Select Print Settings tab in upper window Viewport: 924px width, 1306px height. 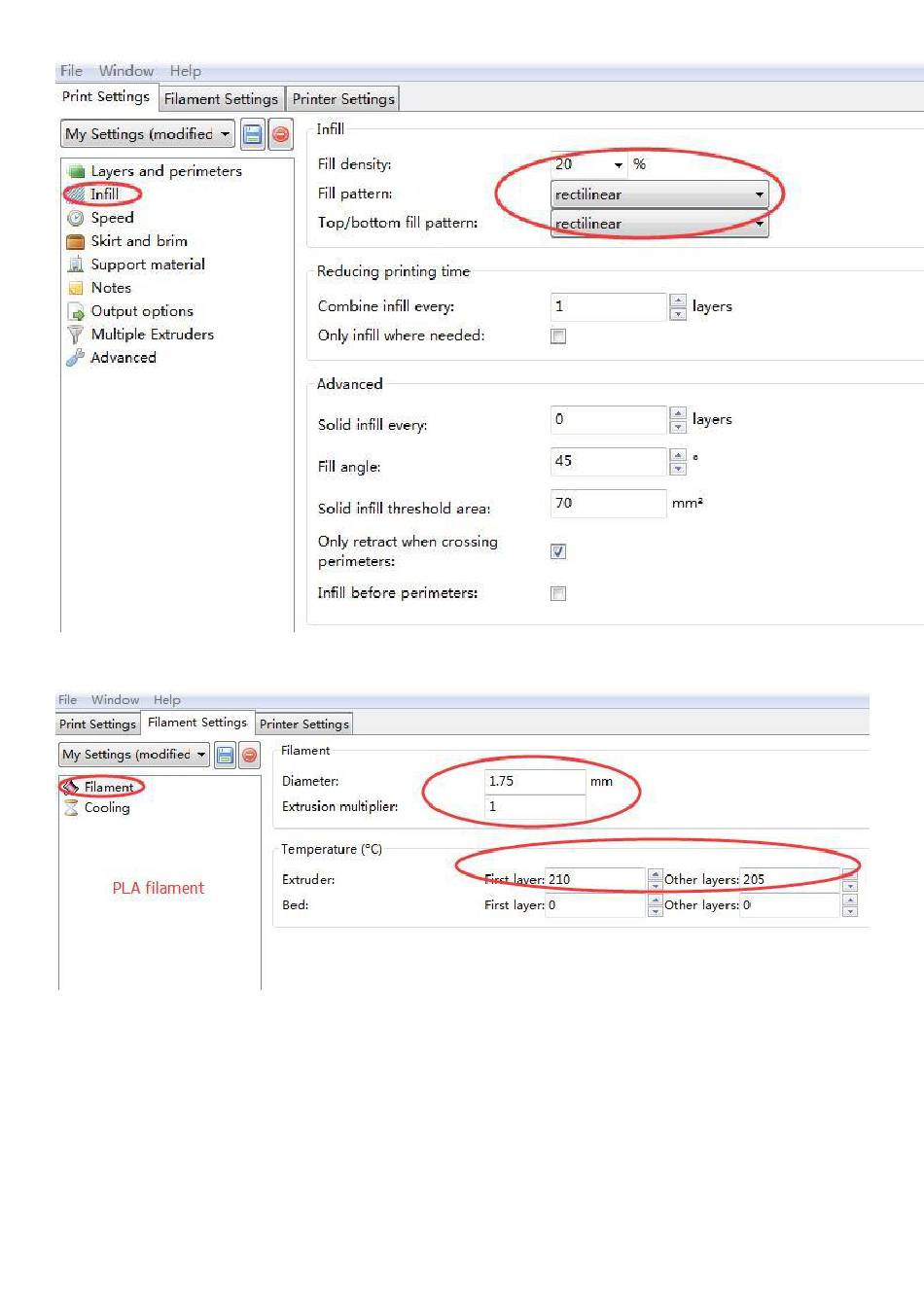[x=106, y=96]
